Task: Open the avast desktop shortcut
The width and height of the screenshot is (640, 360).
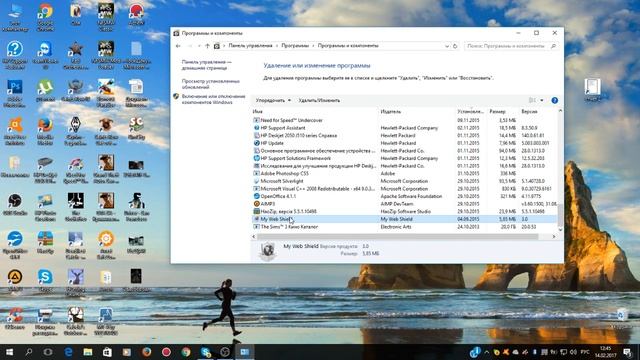Action: [15, 131]
